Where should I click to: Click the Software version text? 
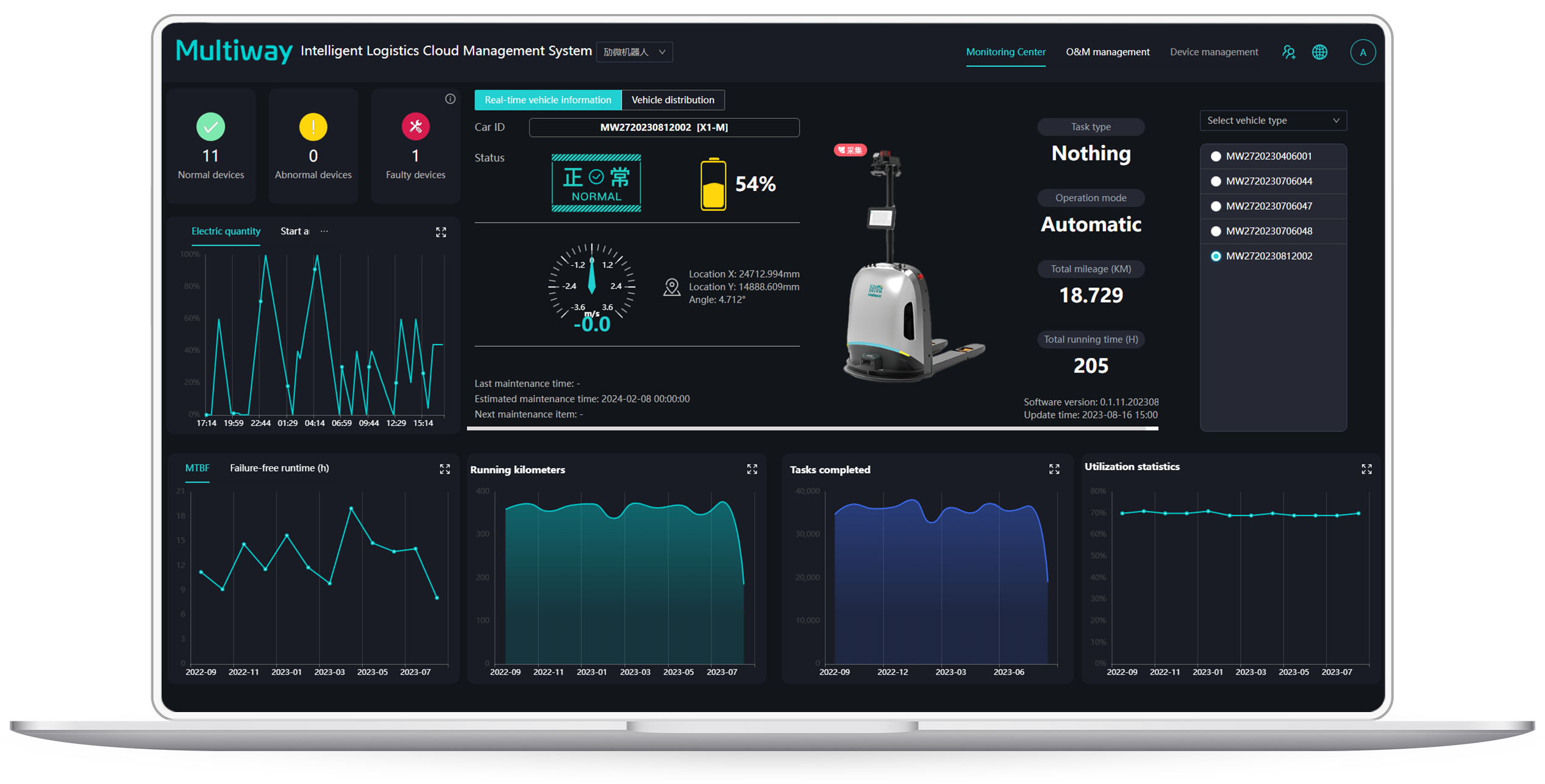point(1091,402)
